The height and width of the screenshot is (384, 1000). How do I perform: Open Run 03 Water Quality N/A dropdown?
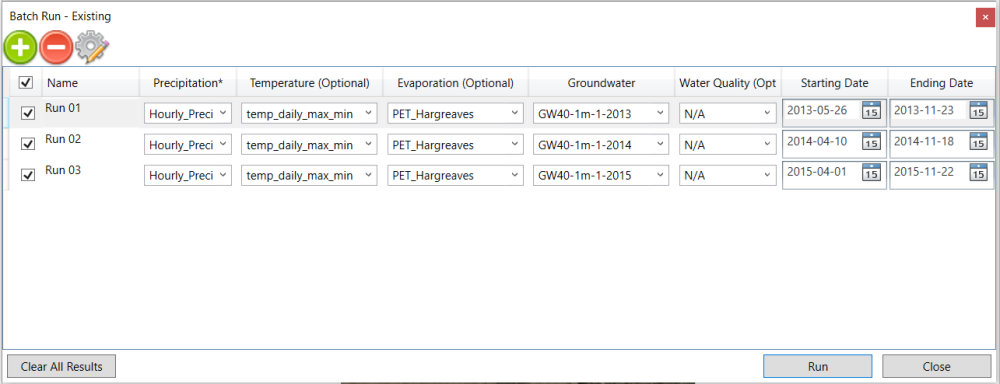click(x=728, y=175)
